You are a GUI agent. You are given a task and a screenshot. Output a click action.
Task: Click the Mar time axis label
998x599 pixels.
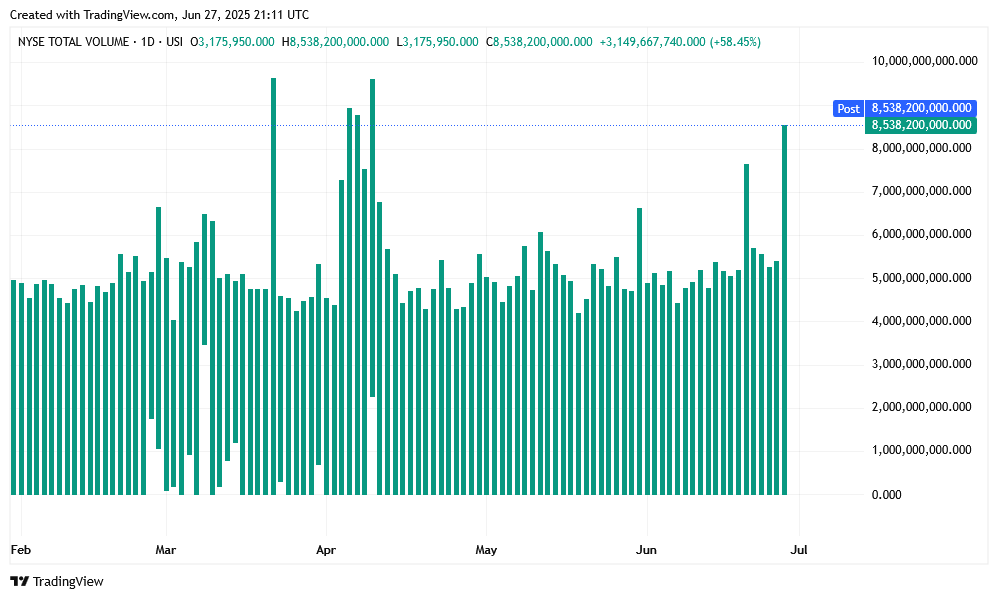pyautogui.click(x=165, y=550)
